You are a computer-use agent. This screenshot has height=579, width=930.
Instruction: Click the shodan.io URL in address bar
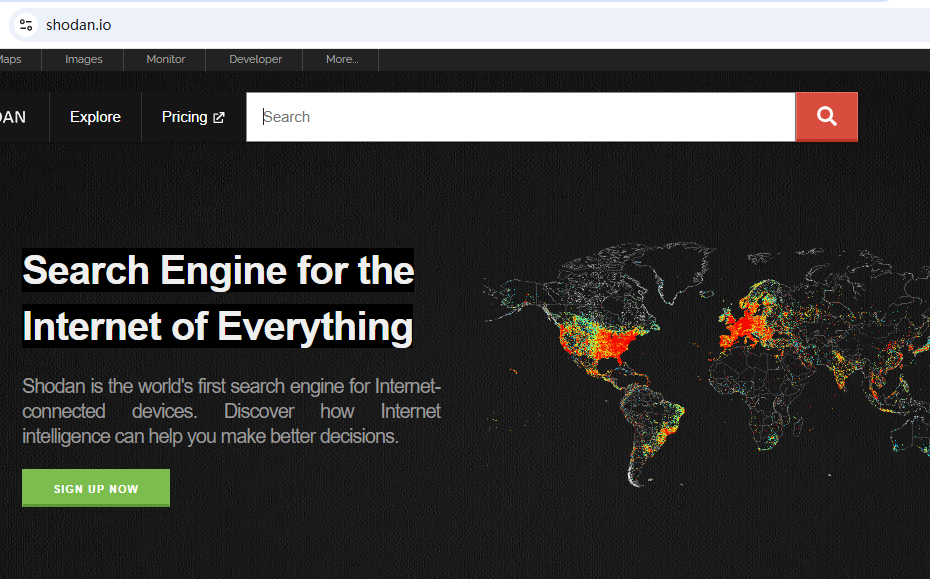click(x=78, y=25)
